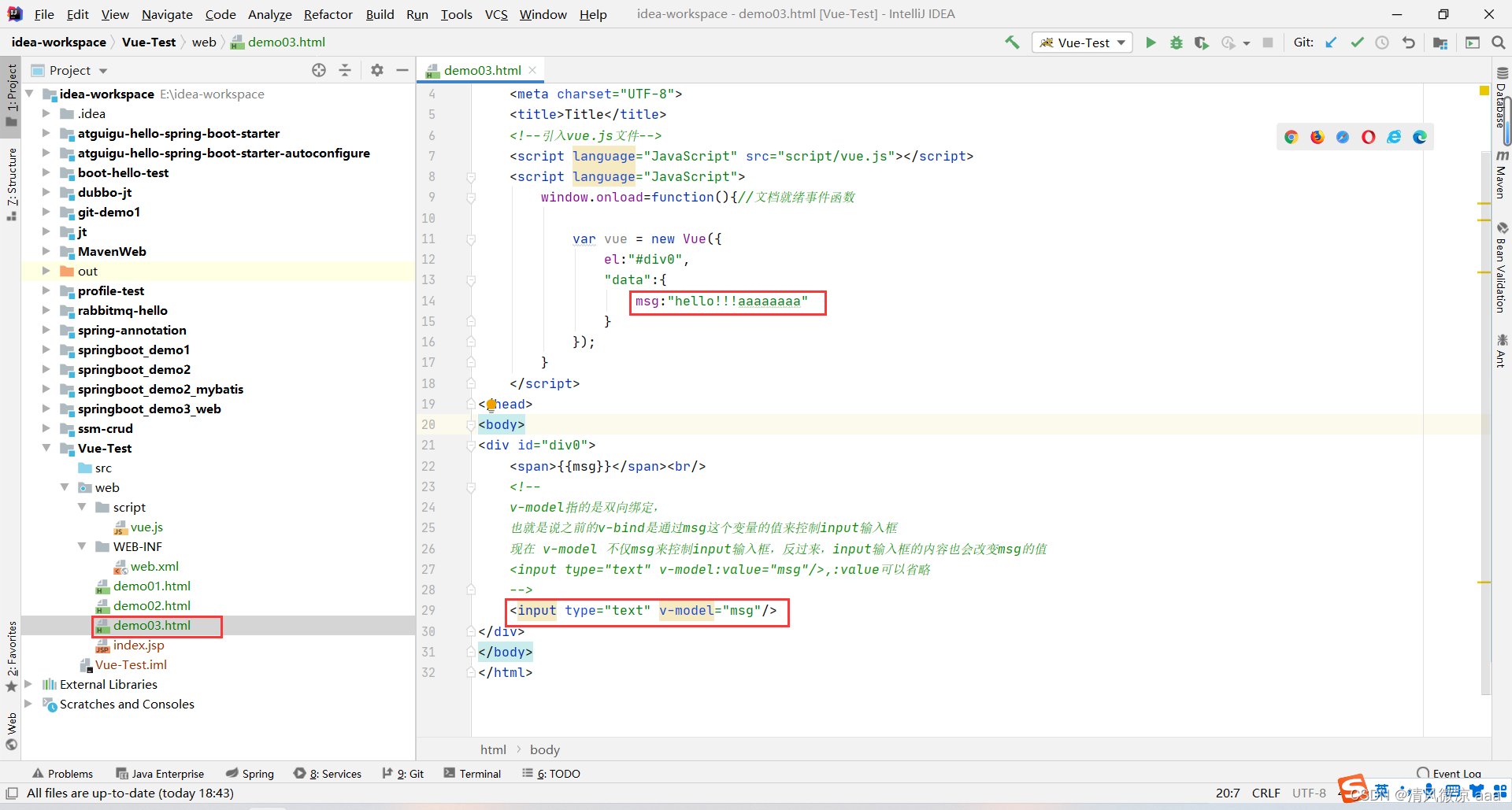Open the File menu

click(44, 14)
